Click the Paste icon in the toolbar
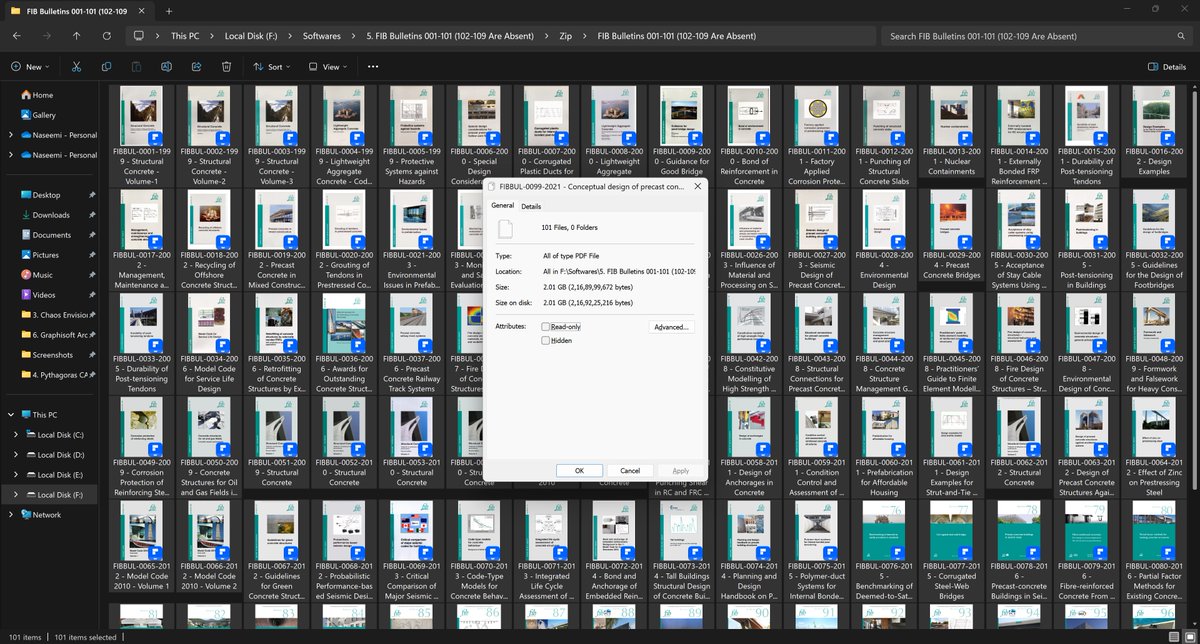The width and height of the screenshot is (1200, 644). click(x=135, y=66)
